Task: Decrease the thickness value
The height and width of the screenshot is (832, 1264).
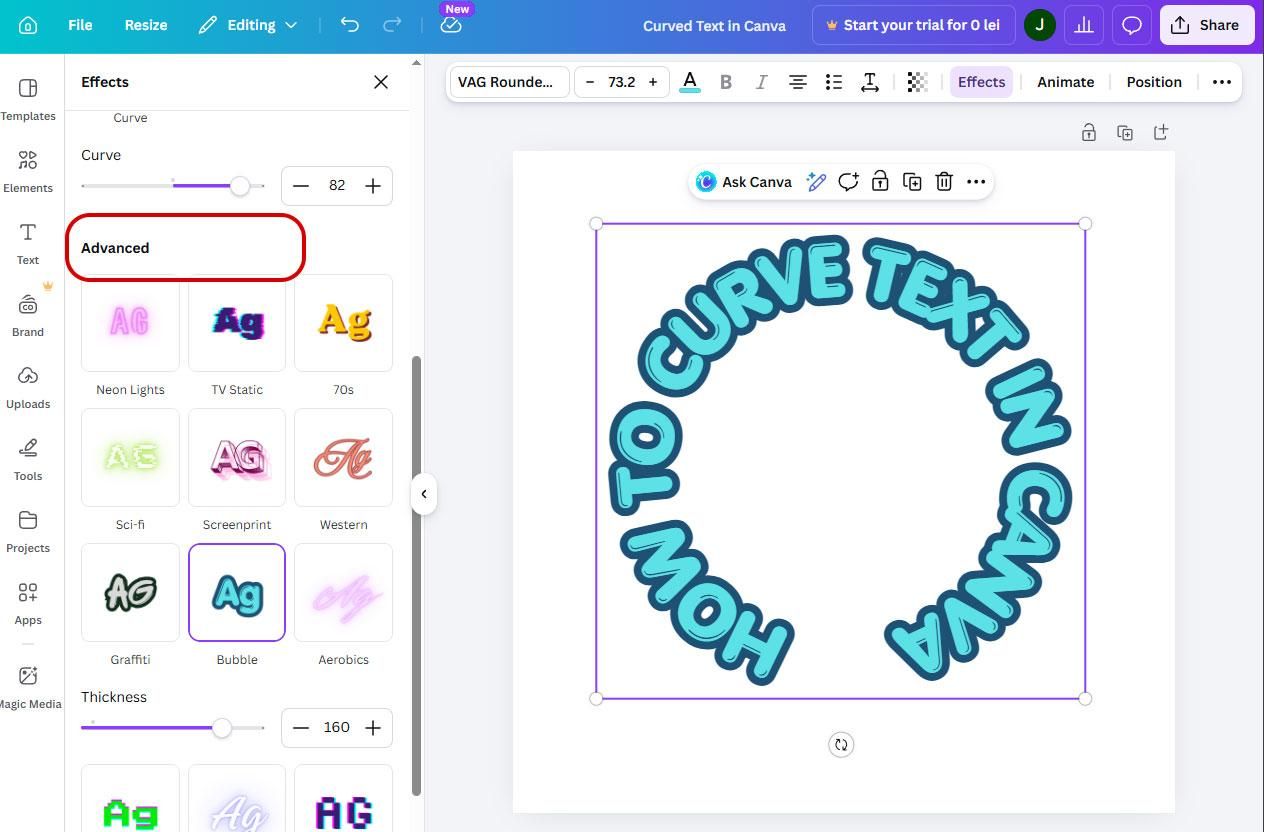Action: click(x=301, y=728)
